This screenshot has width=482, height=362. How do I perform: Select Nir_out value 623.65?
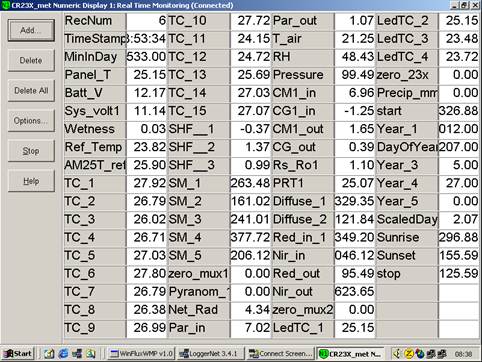point(355,292)
